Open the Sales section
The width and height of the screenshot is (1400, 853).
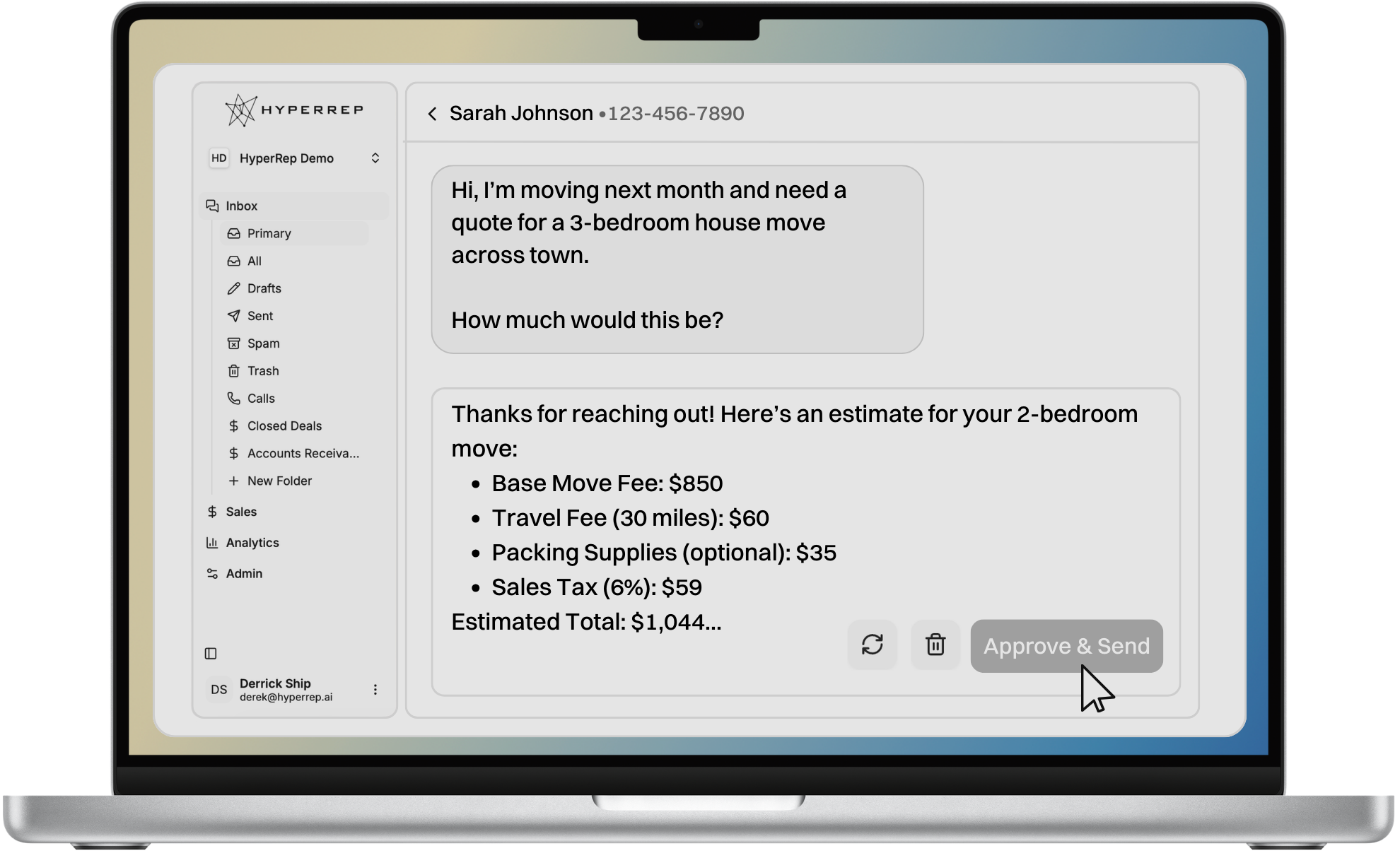coord(240,512)
